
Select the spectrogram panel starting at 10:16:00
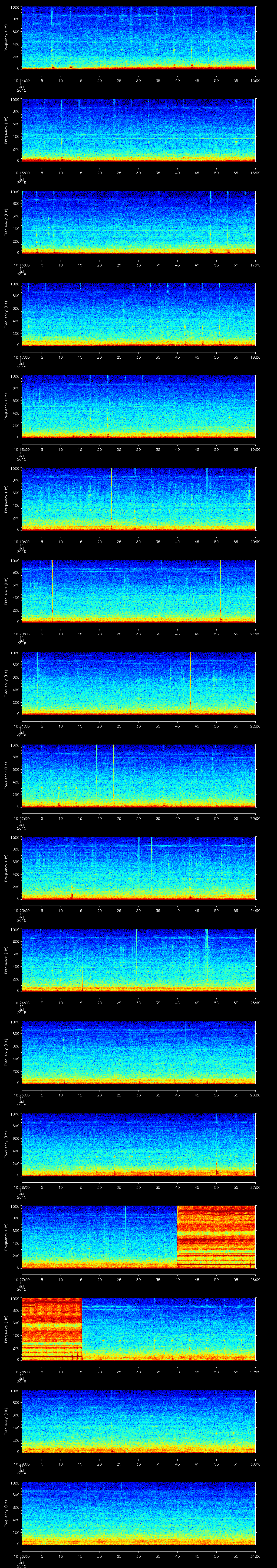click(138, 222)
